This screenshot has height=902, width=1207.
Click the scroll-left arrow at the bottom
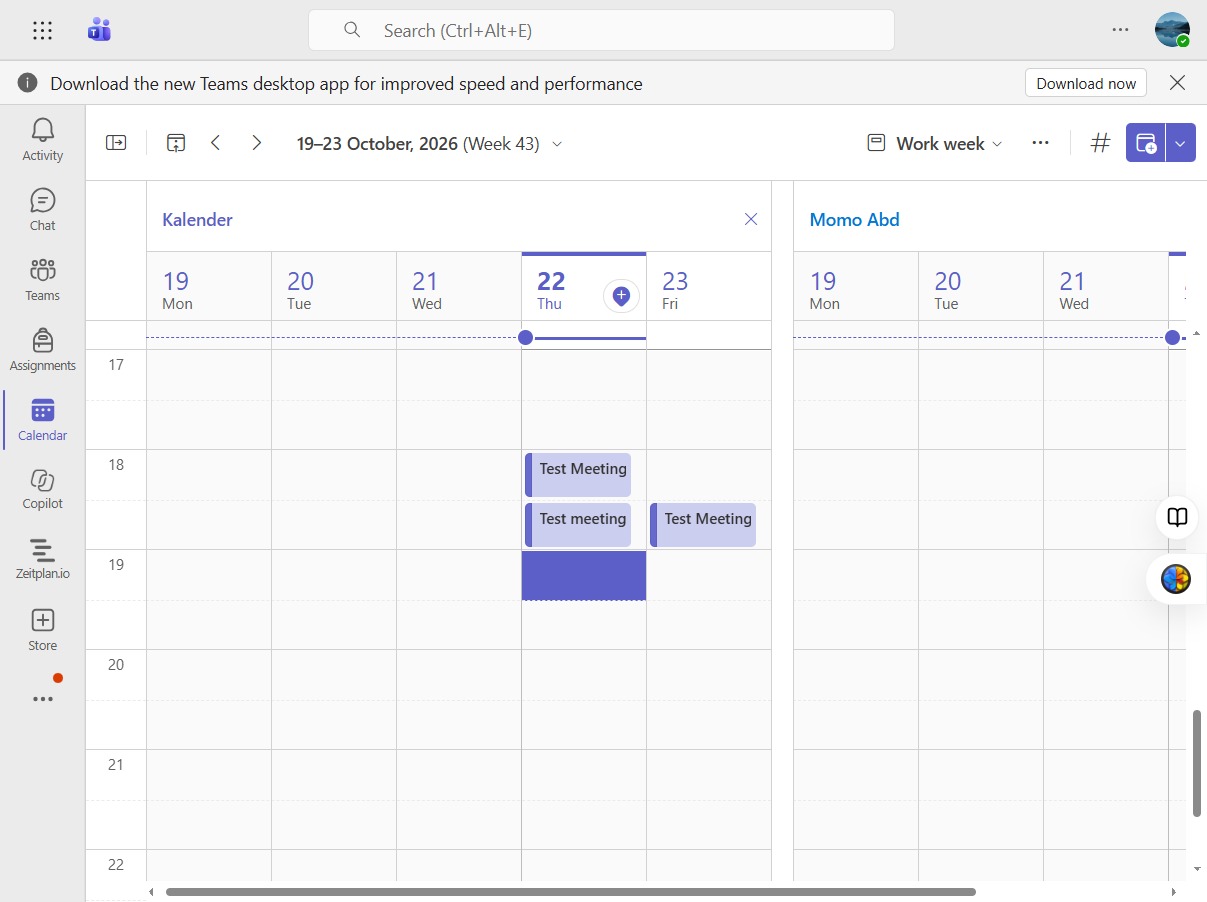151,891
